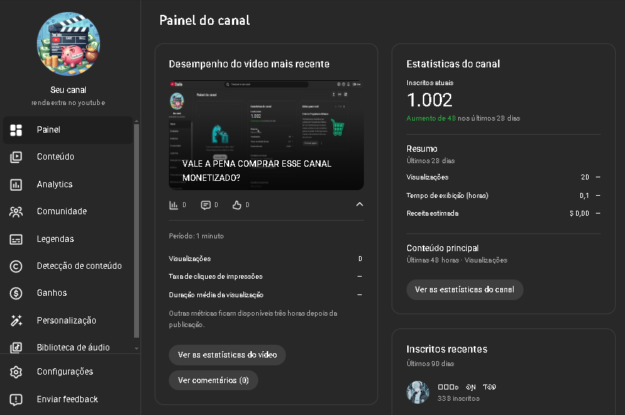This screenshot has width=625, height=415.
Task: Click the Período: 1 minuto text
Action: [196, 236]
